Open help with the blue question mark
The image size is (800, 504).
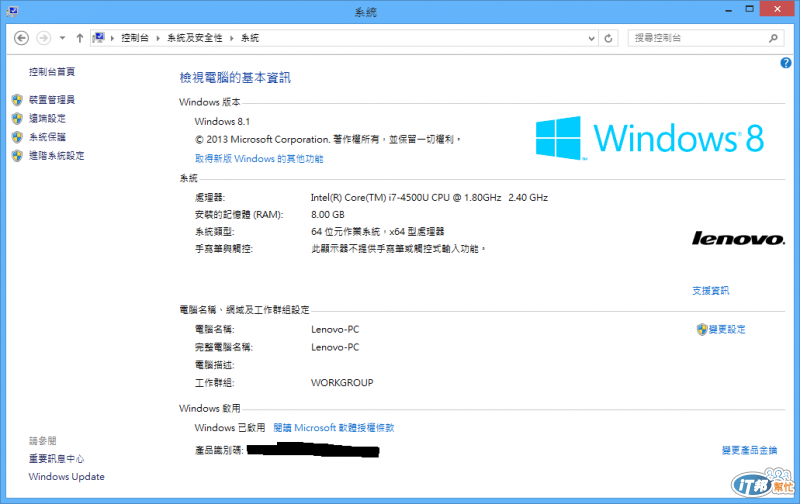(x=786, y=63)
